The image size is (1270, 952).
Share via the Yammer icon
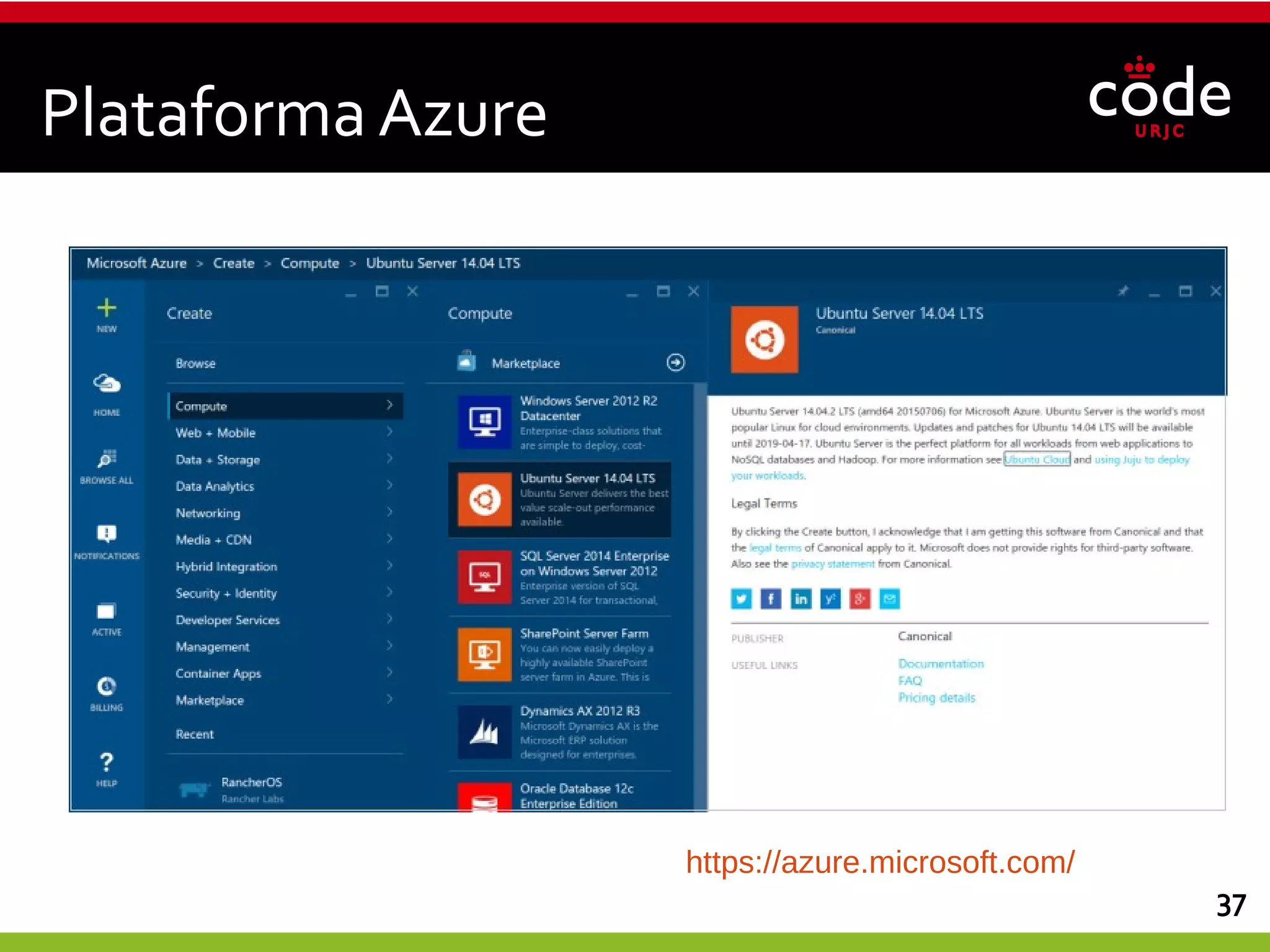click(x=830, y=599)
